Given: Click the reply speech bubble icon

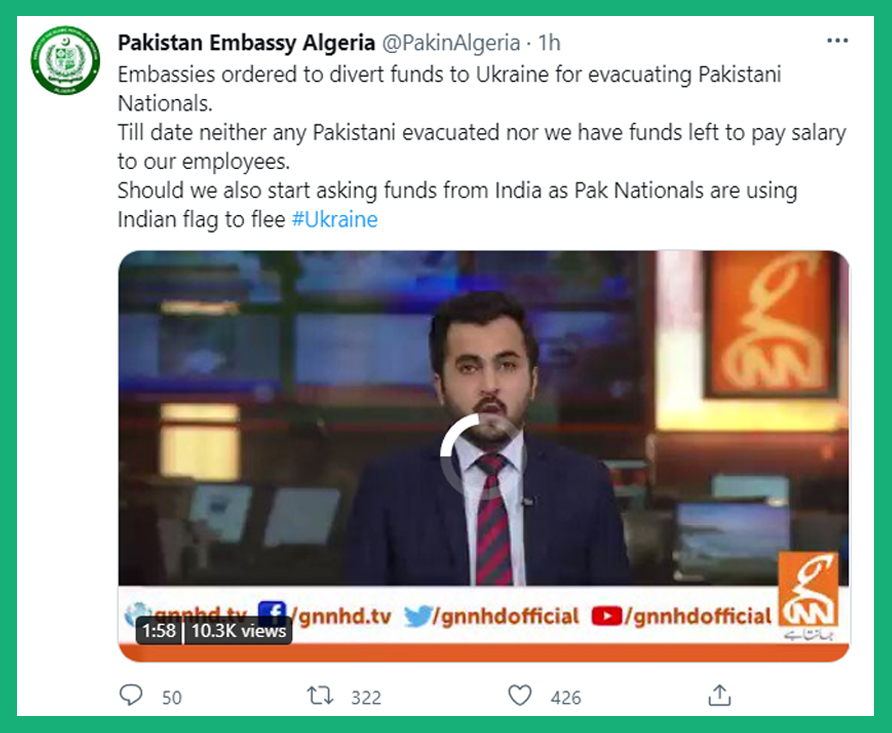Looking at the screenshot, I should pos(131,695).
